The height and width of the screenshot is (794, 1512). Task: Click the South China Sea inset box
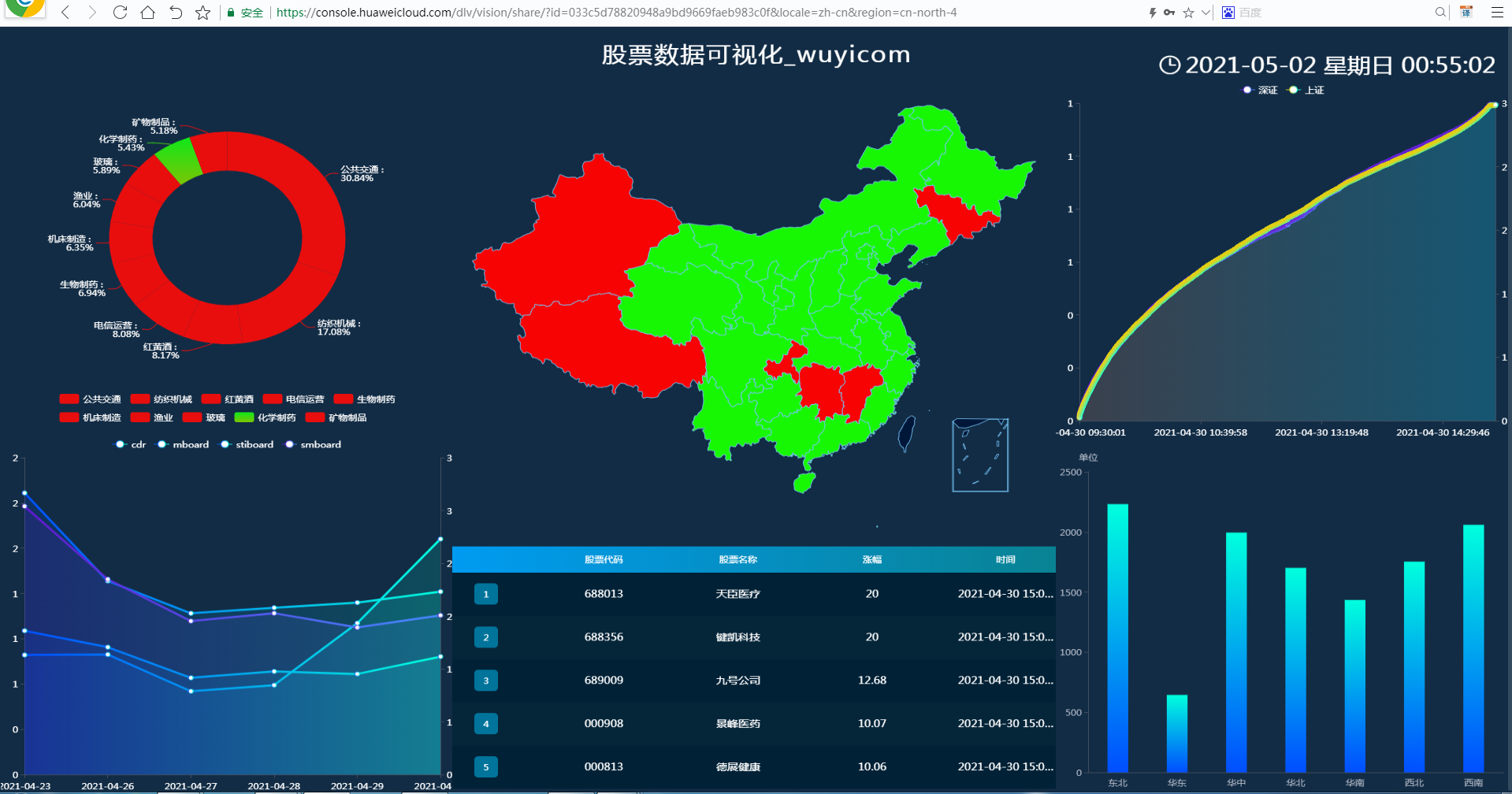click(x=980, y=455)
